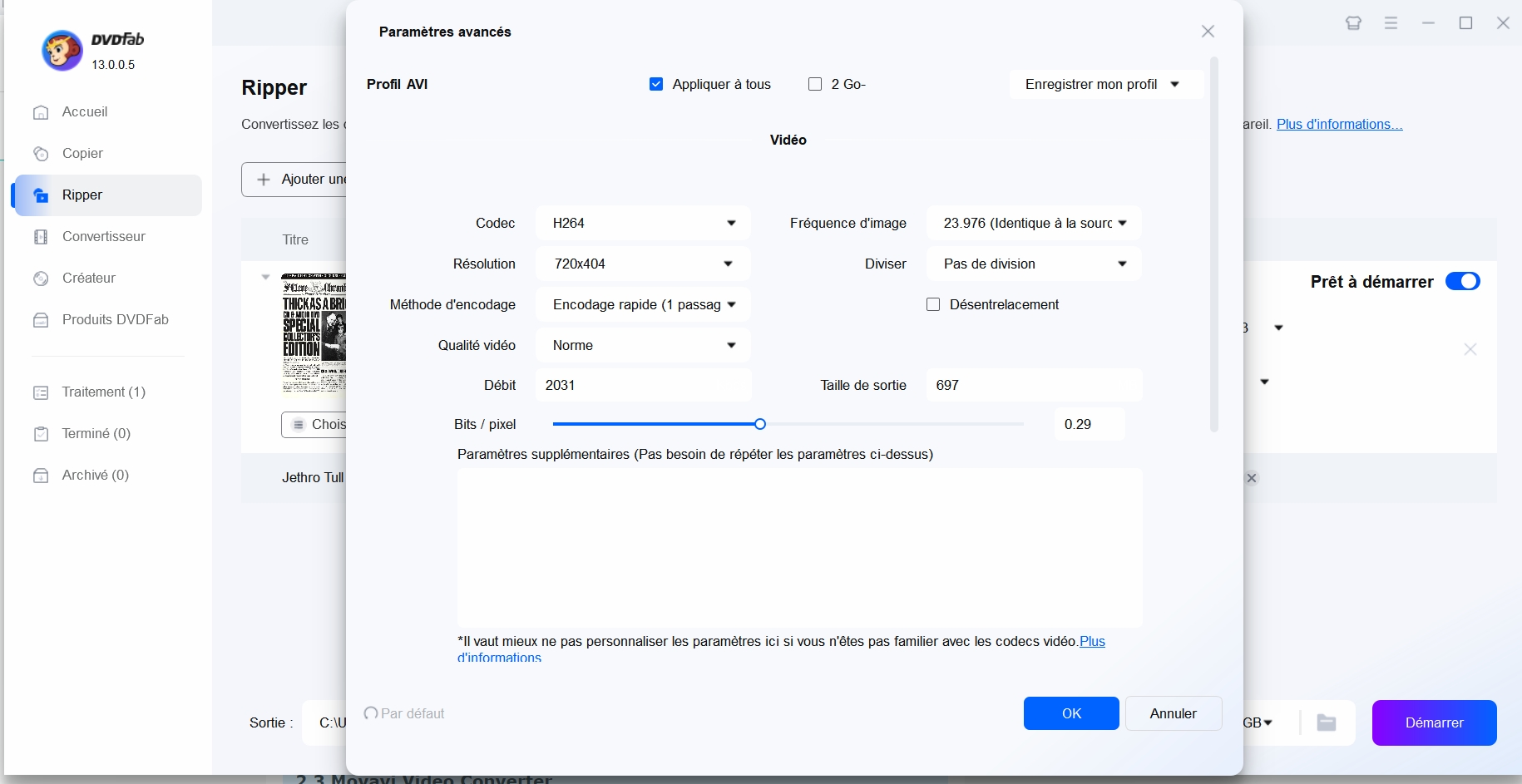1522x784 pixels.
Task: Open the Plus d'informations codec link
Action: tap(1092, 642)
